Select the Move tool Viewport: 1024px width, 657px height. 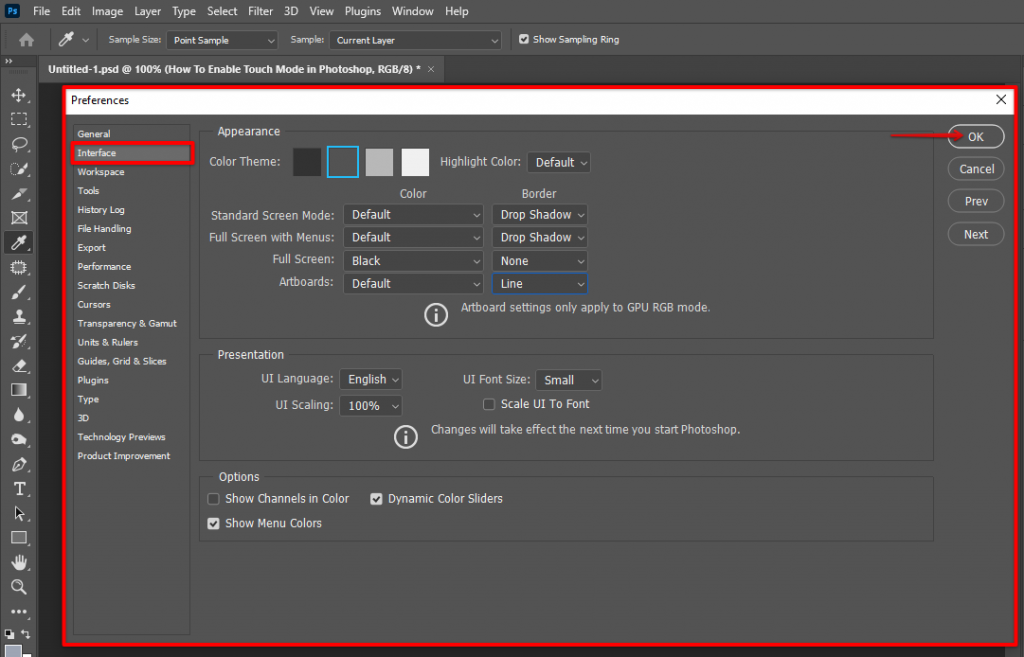click(20, 95)
